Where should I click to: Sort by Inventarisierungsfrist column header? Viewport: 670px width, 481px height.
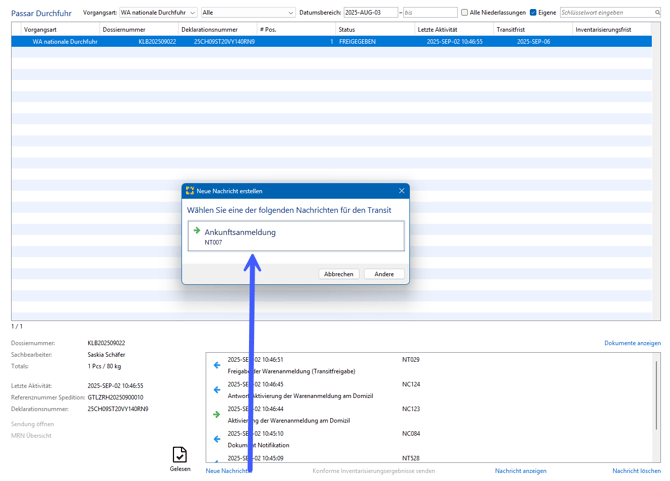pos(611,29)
